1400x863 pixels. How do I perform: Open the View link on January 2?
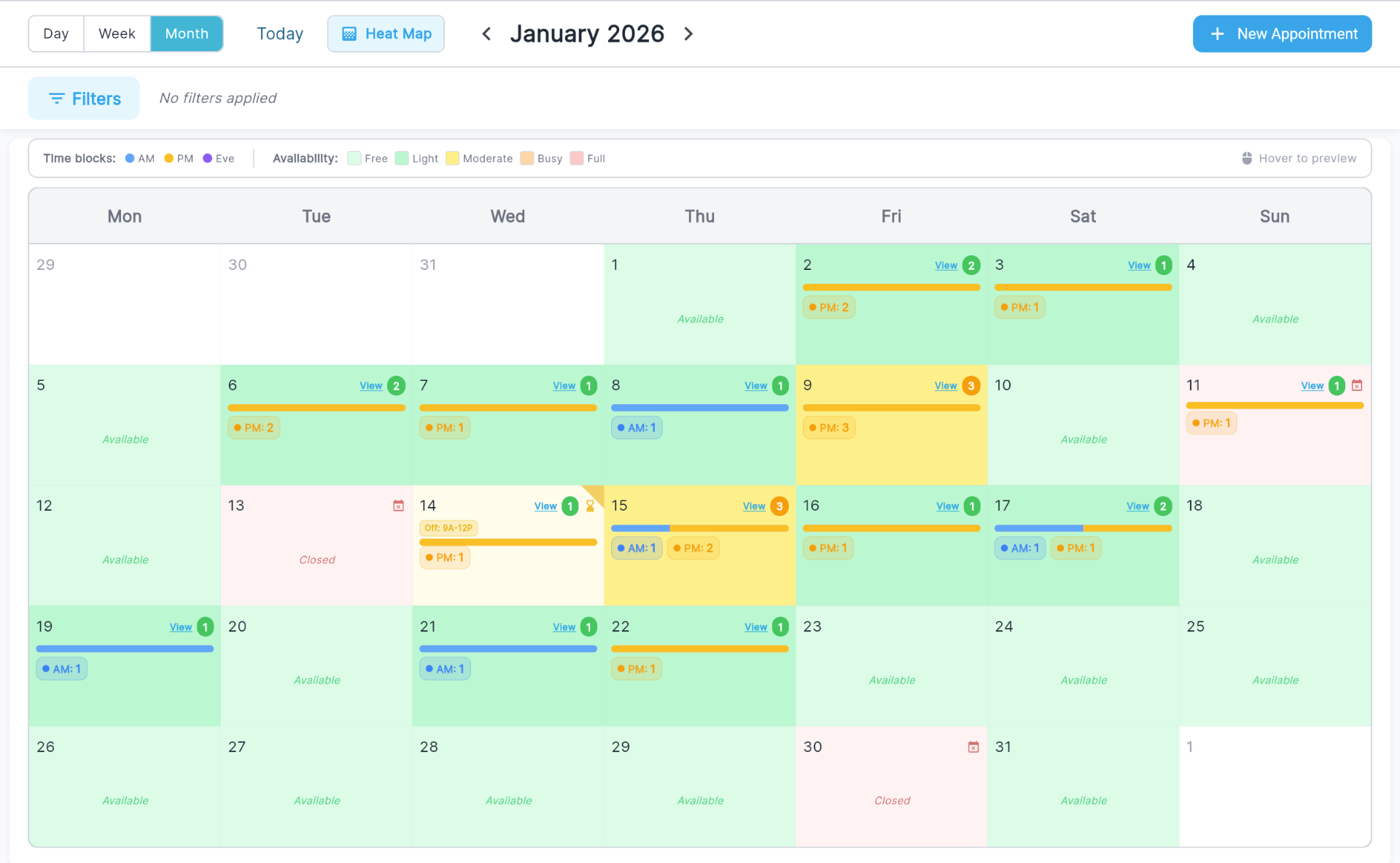946,266
